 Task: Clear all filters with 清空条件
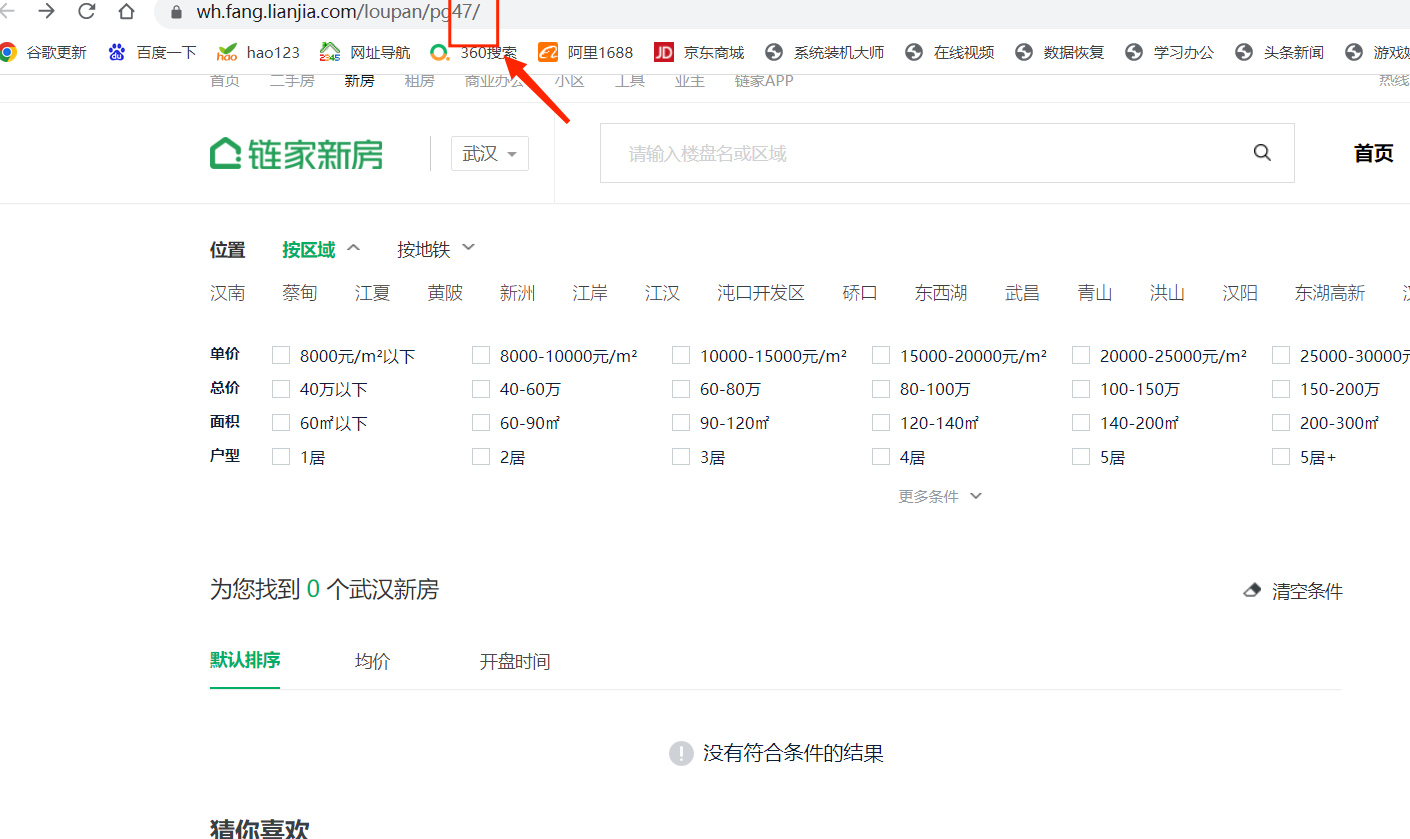coord(1307,591)
